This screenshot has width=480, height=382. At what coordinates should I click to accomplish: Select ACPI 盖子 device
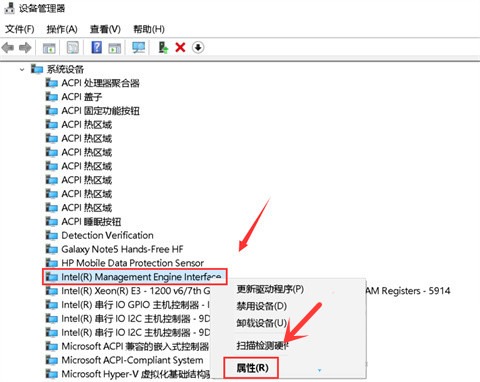[x=74, y=97]
